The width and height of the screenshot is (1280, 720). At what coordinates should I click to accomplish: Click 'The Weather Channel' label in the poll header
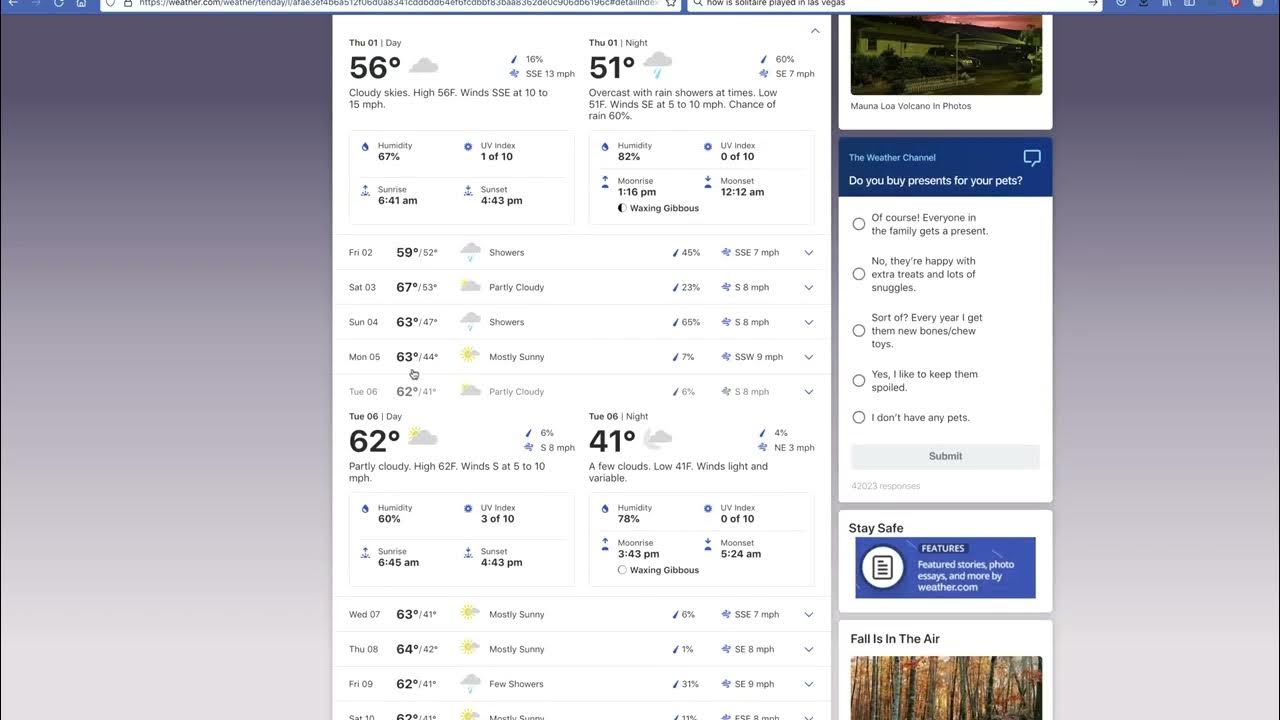892,158
